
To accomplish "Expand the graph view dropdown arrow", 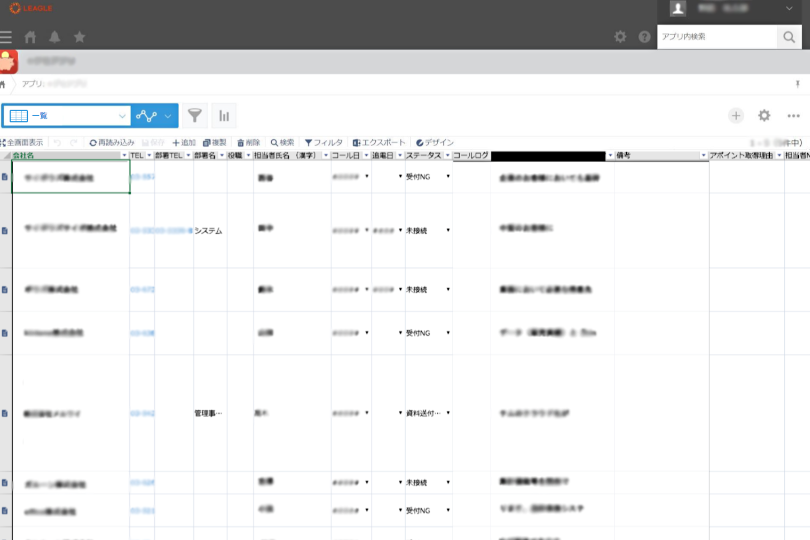I will click(x=168, y=116).
